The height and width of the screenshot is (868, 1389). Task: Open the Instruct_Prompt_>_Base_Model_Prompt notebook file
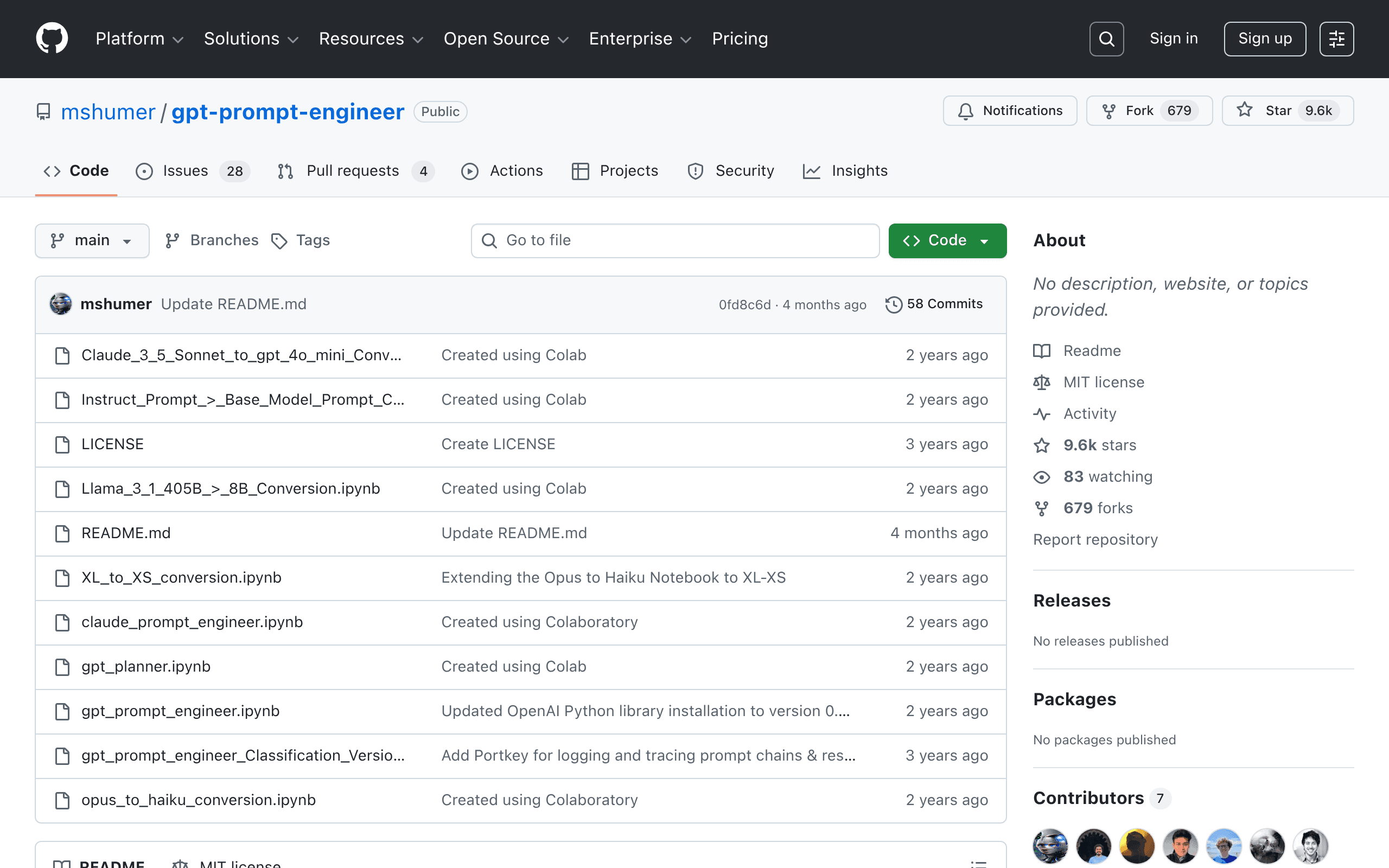pos(243,400)
